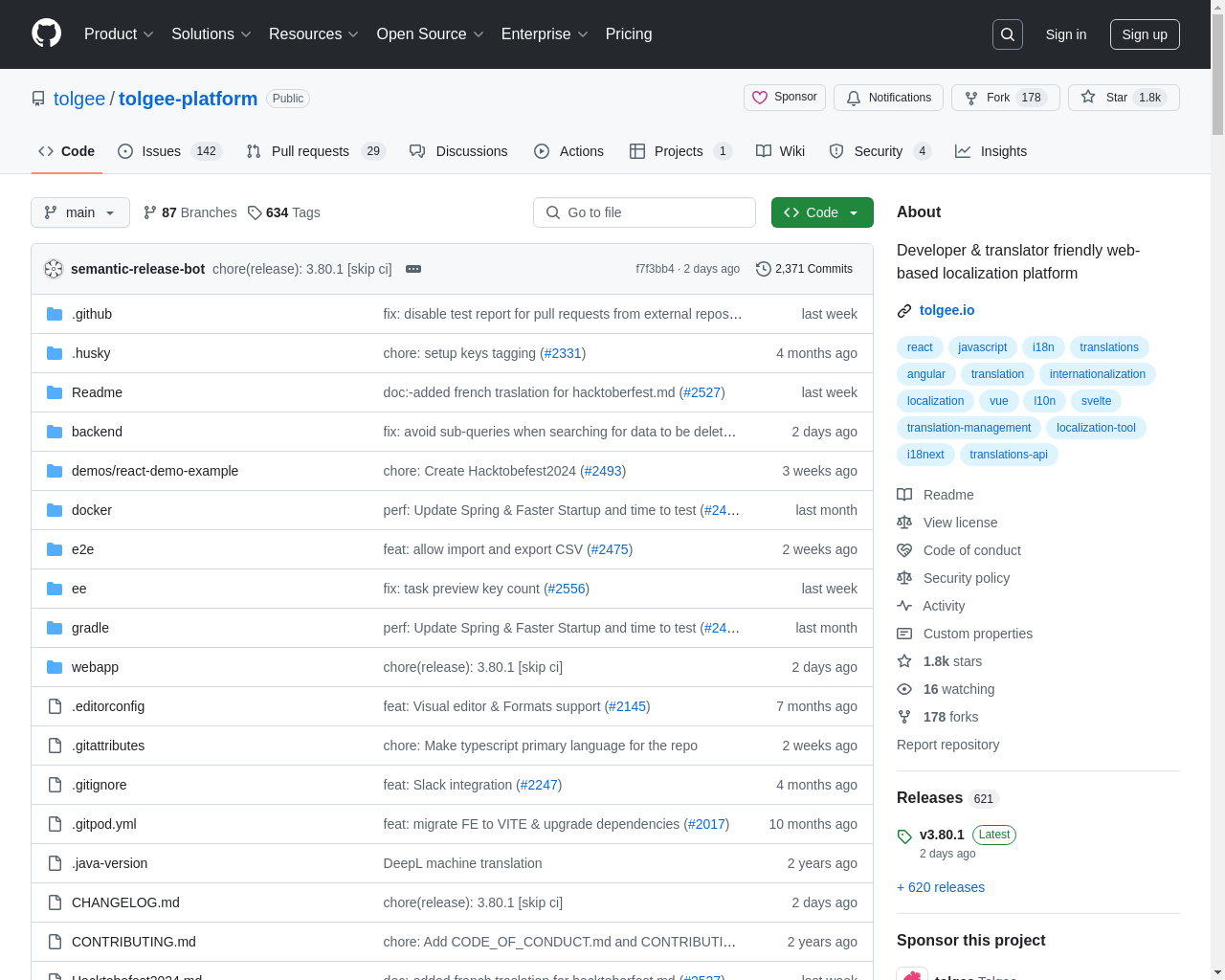Open the 634 Tags link
The height and width of the screenshot is (980, 1225).
point(284,212)
